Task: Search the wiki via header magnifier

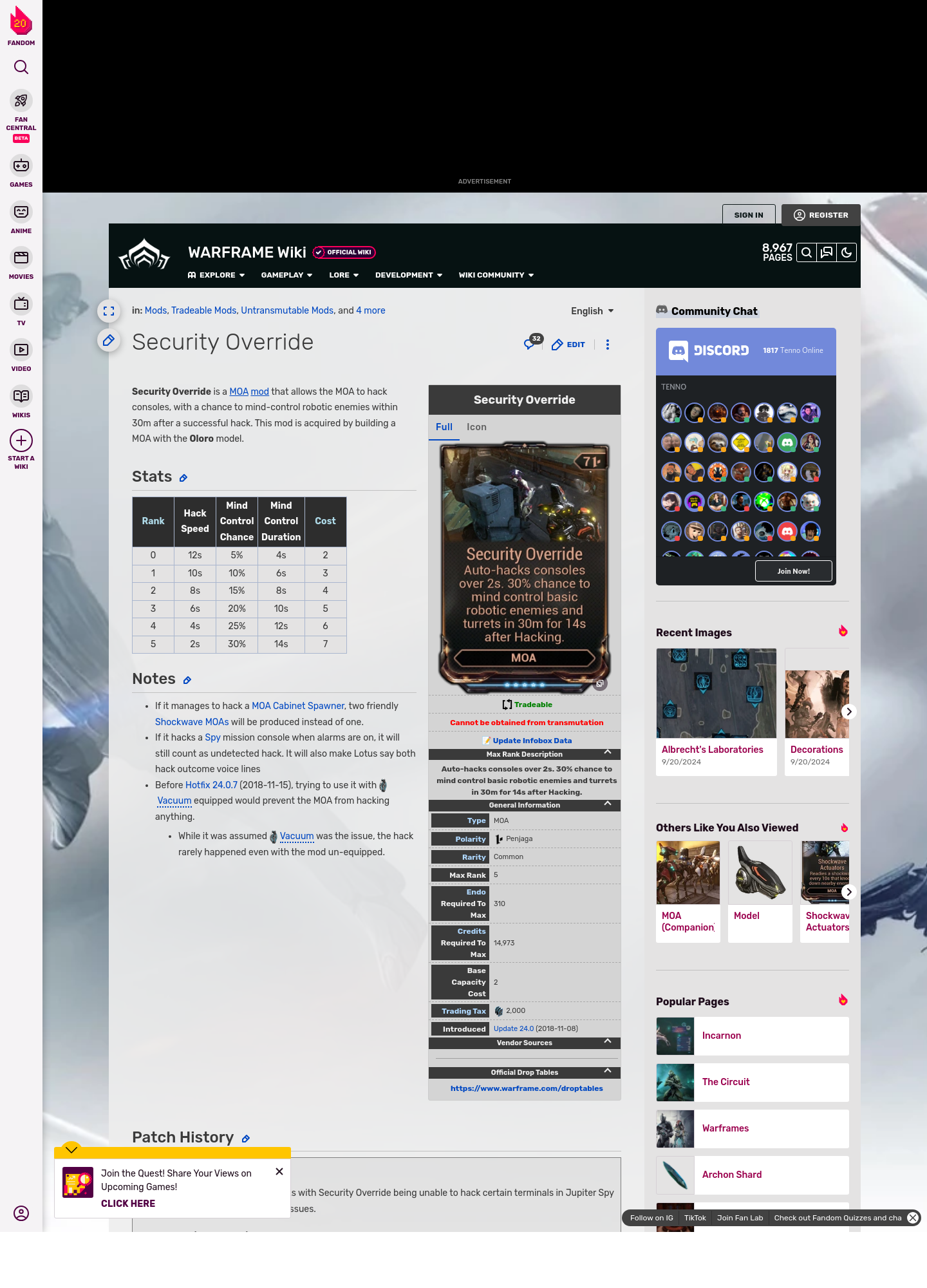Action: tap(807, 252)
